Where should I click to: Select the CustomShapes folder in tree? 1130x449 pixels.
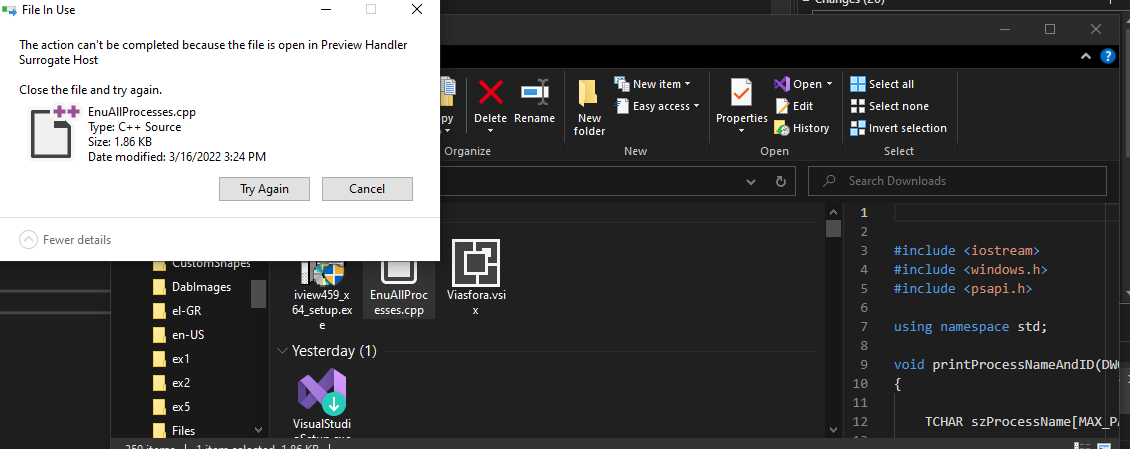[x=202, y=263]
